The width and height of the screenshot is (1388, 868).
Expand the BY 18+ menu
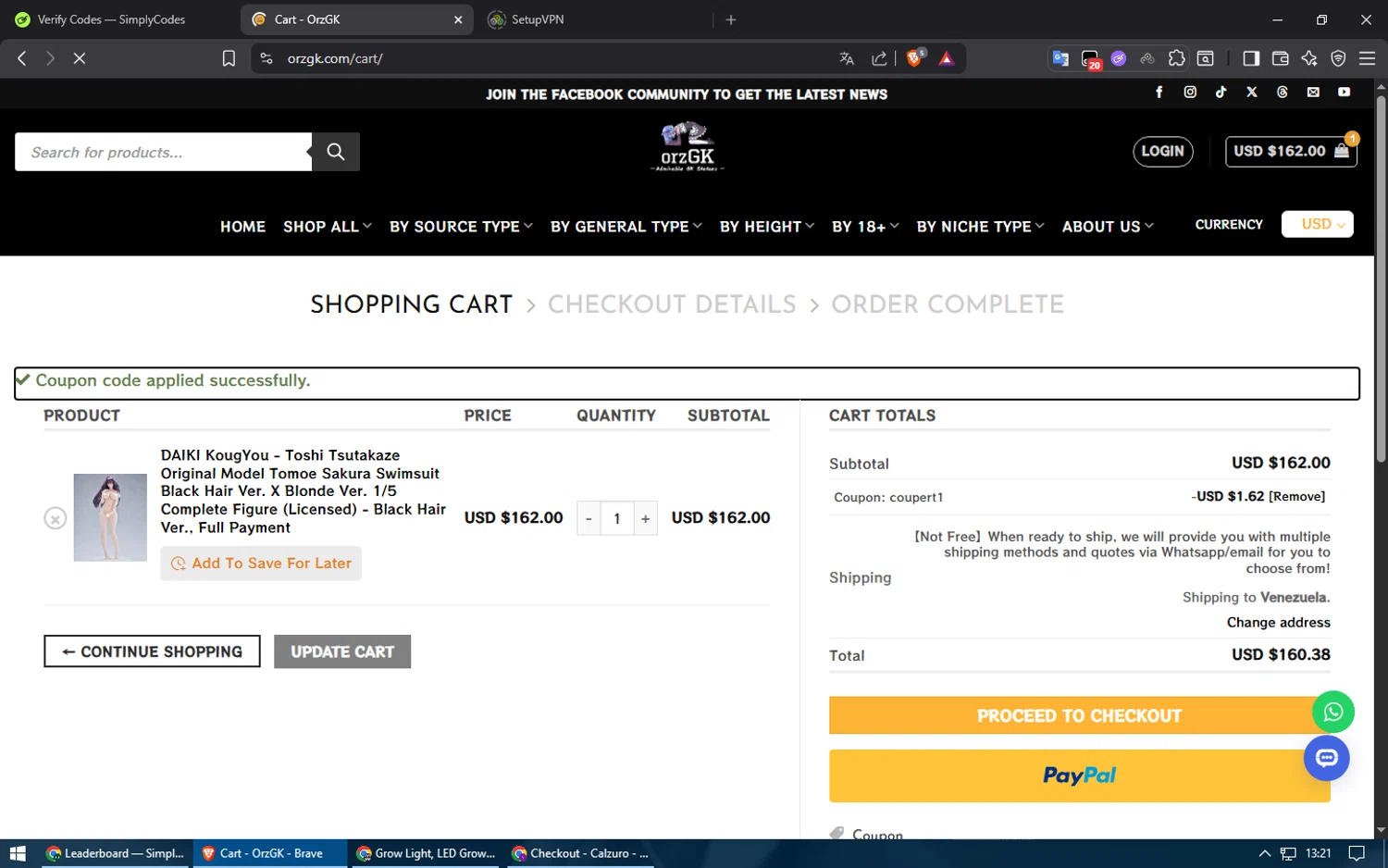(865, 227)
